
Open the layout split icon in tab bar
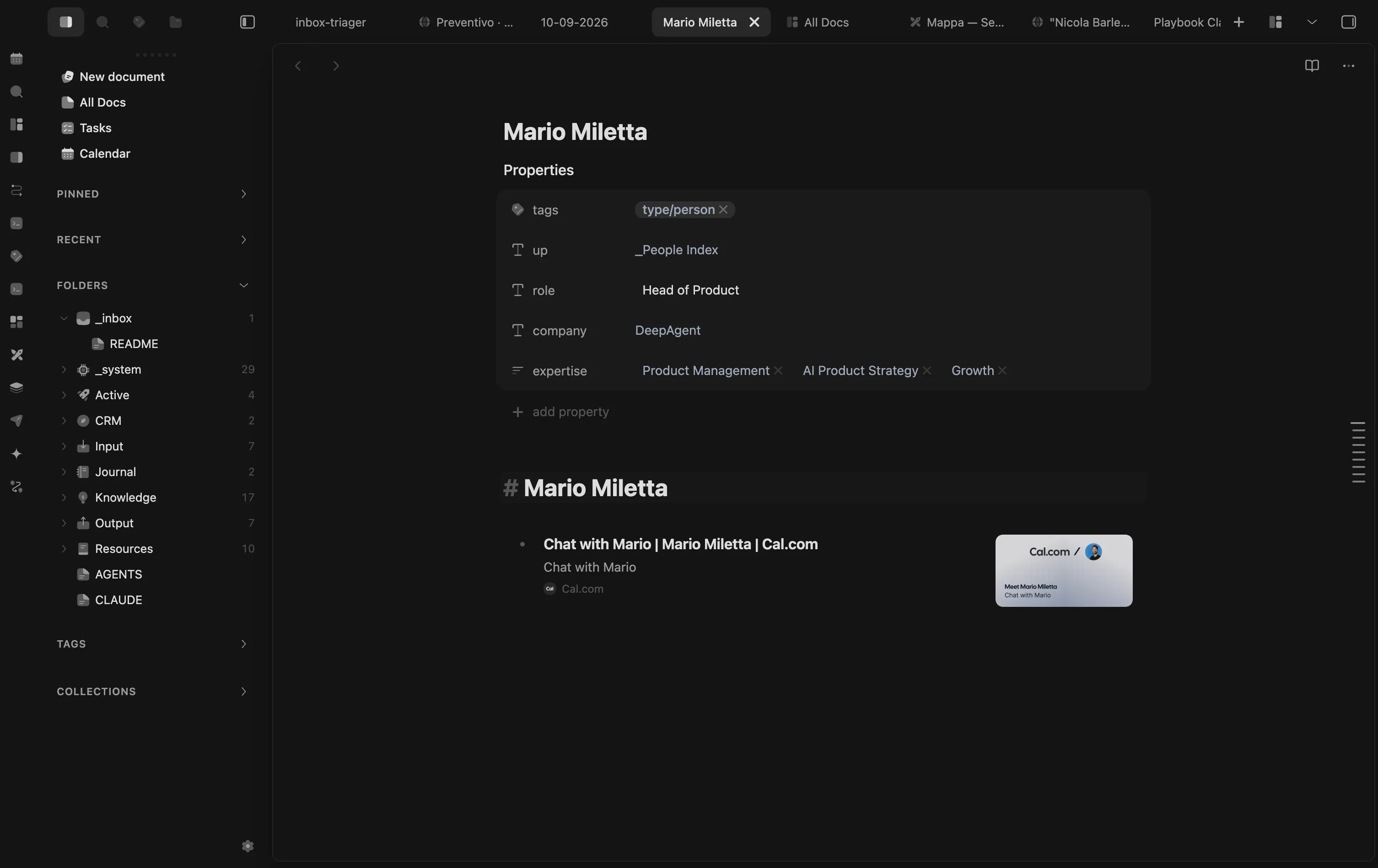point(1276,22)
